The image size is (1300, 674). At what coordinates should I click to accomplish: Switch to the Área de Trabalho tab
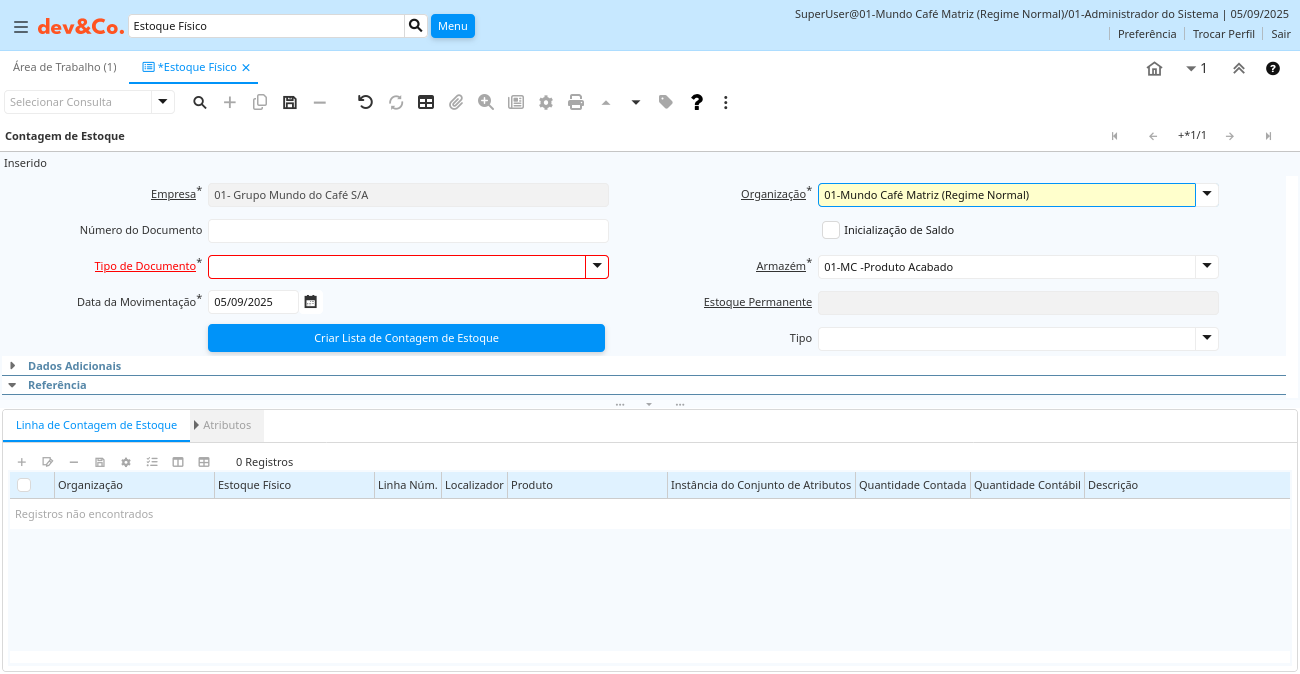[64, 67]
